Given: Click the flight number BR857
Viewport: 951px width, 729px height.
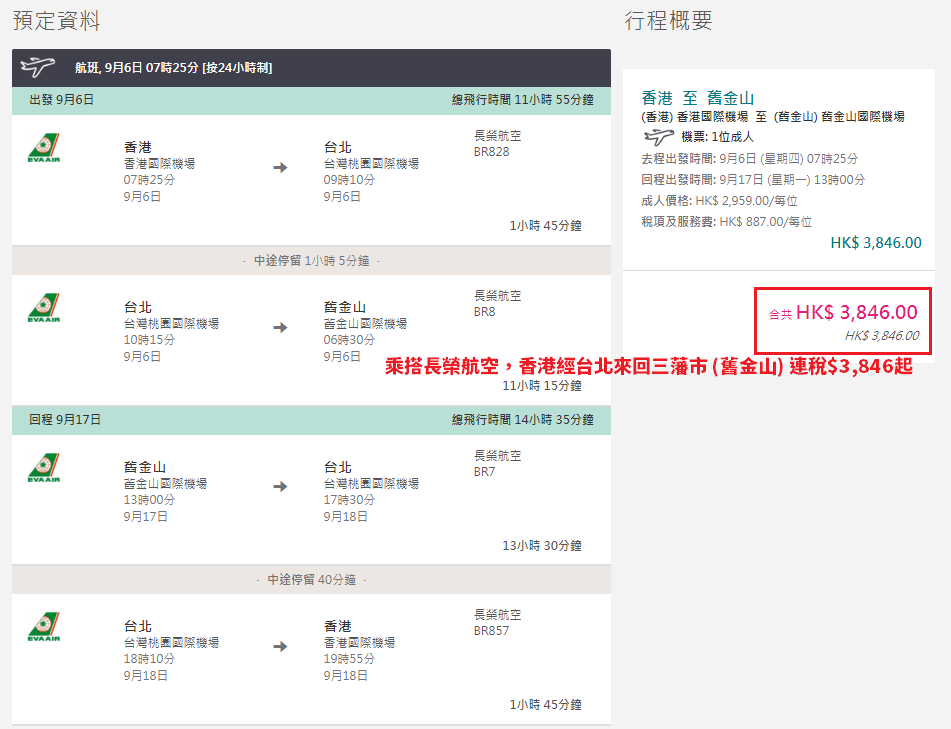Looking at the screenshot, I should 491,631.
